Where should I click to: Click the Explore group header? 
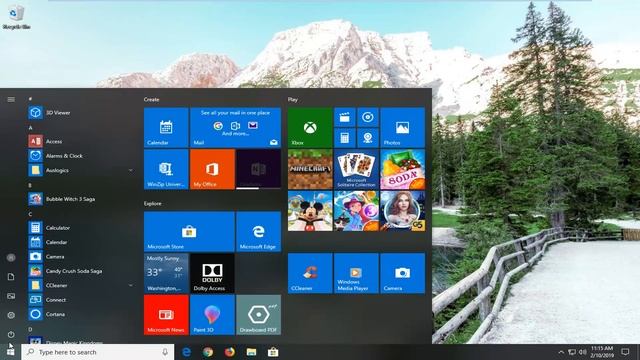153,203
